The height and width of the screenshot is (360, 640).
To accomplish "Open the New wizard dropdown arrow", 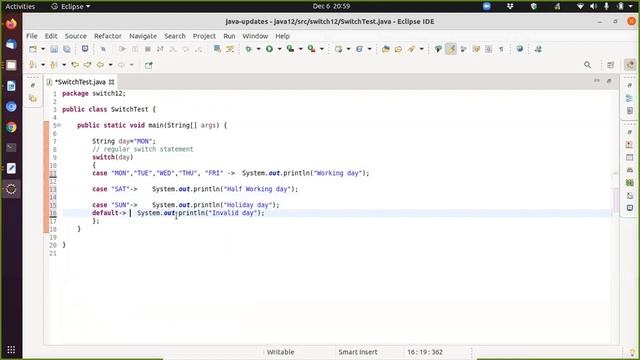I will 43,49.
